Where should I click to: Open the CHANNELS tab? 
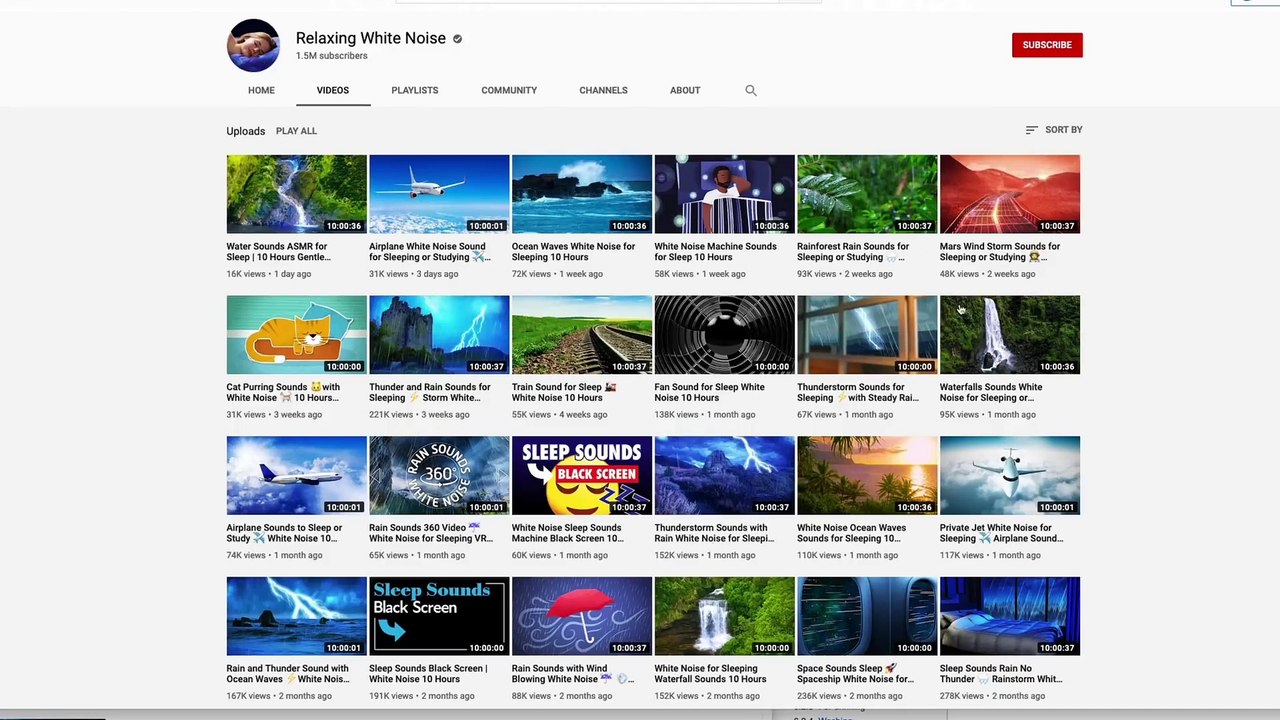[603, 90]
